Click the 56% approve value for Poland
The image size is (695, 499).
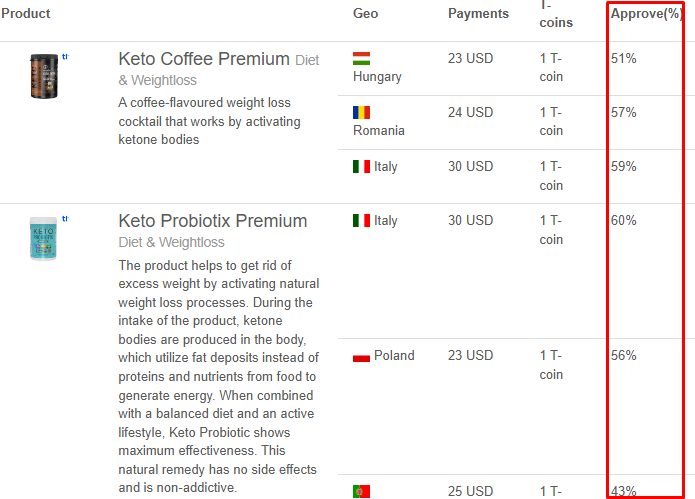pos(623,355)
